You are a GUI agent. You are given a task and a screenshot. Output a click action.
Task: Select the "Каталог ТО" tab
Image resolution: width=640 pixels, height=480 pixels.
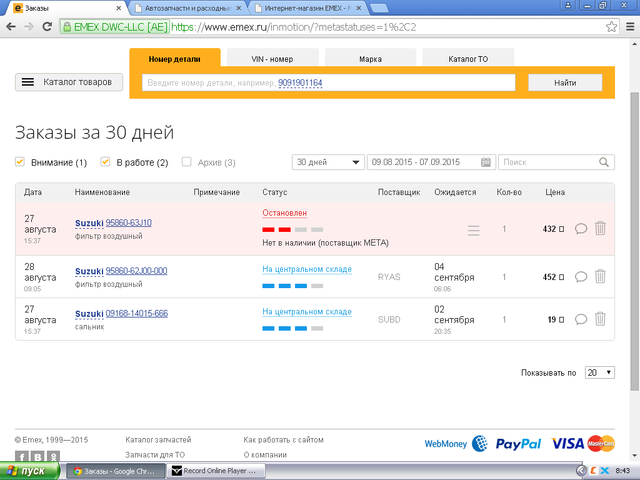[x=468, y=59]
